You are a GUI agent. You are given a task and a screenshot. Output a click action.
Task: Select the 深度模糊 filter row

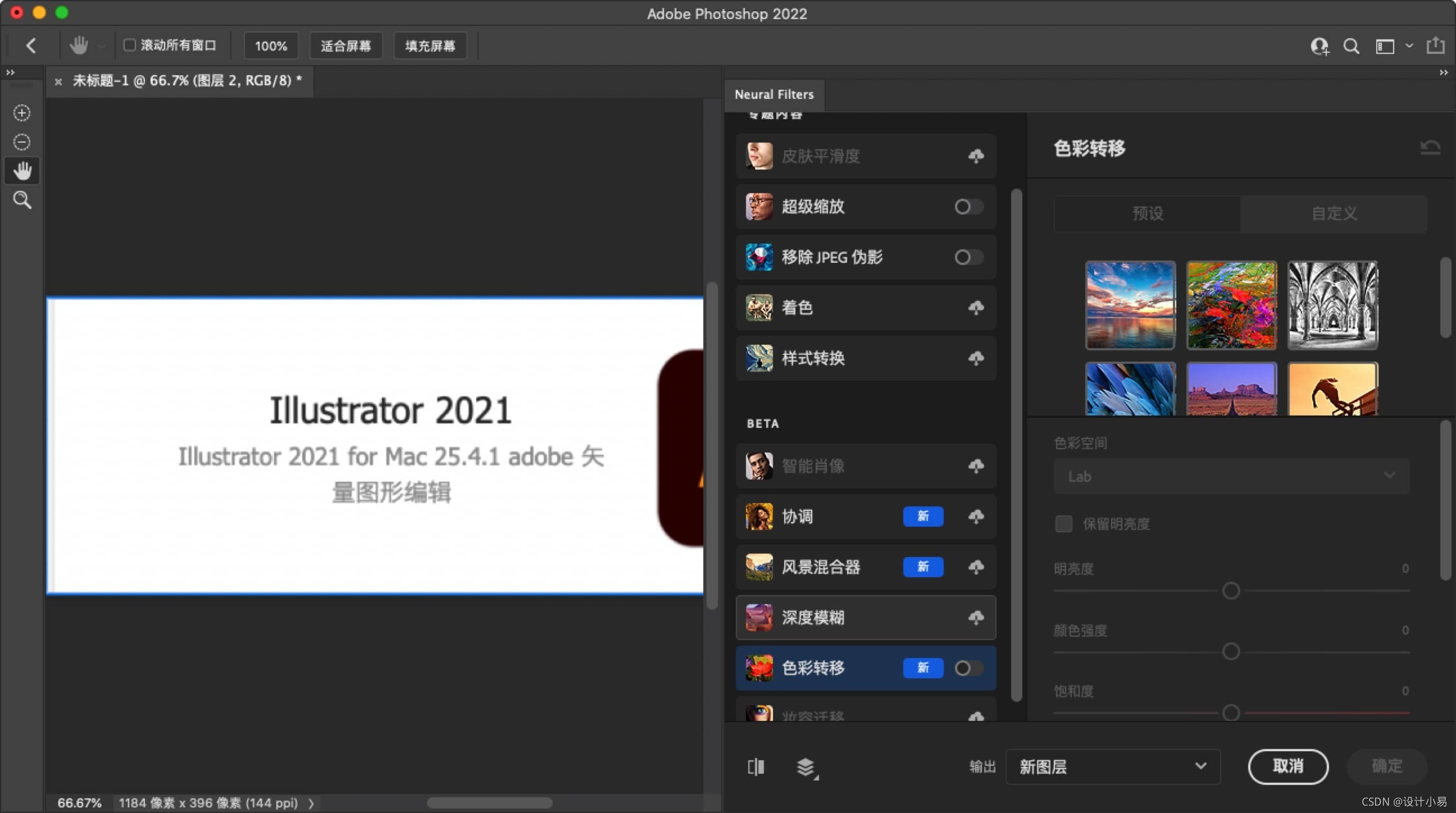coord(866,618)
